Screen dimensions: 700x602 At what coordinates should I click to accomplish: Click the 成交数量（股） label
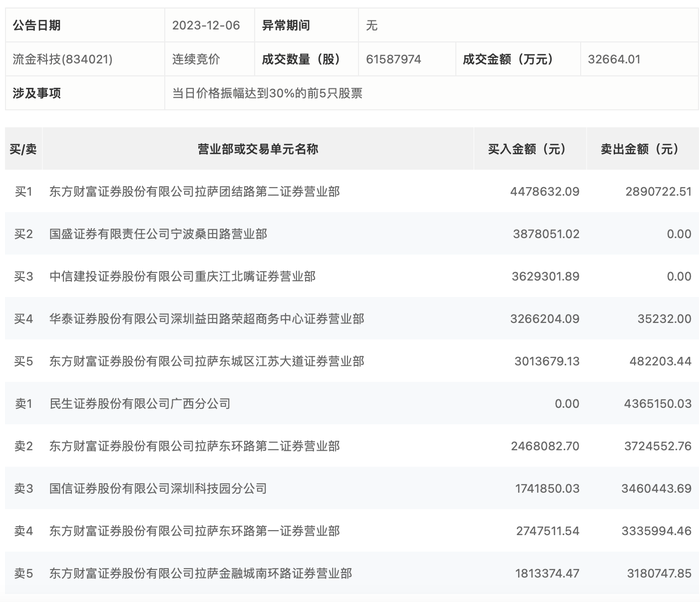pos(301,59)
